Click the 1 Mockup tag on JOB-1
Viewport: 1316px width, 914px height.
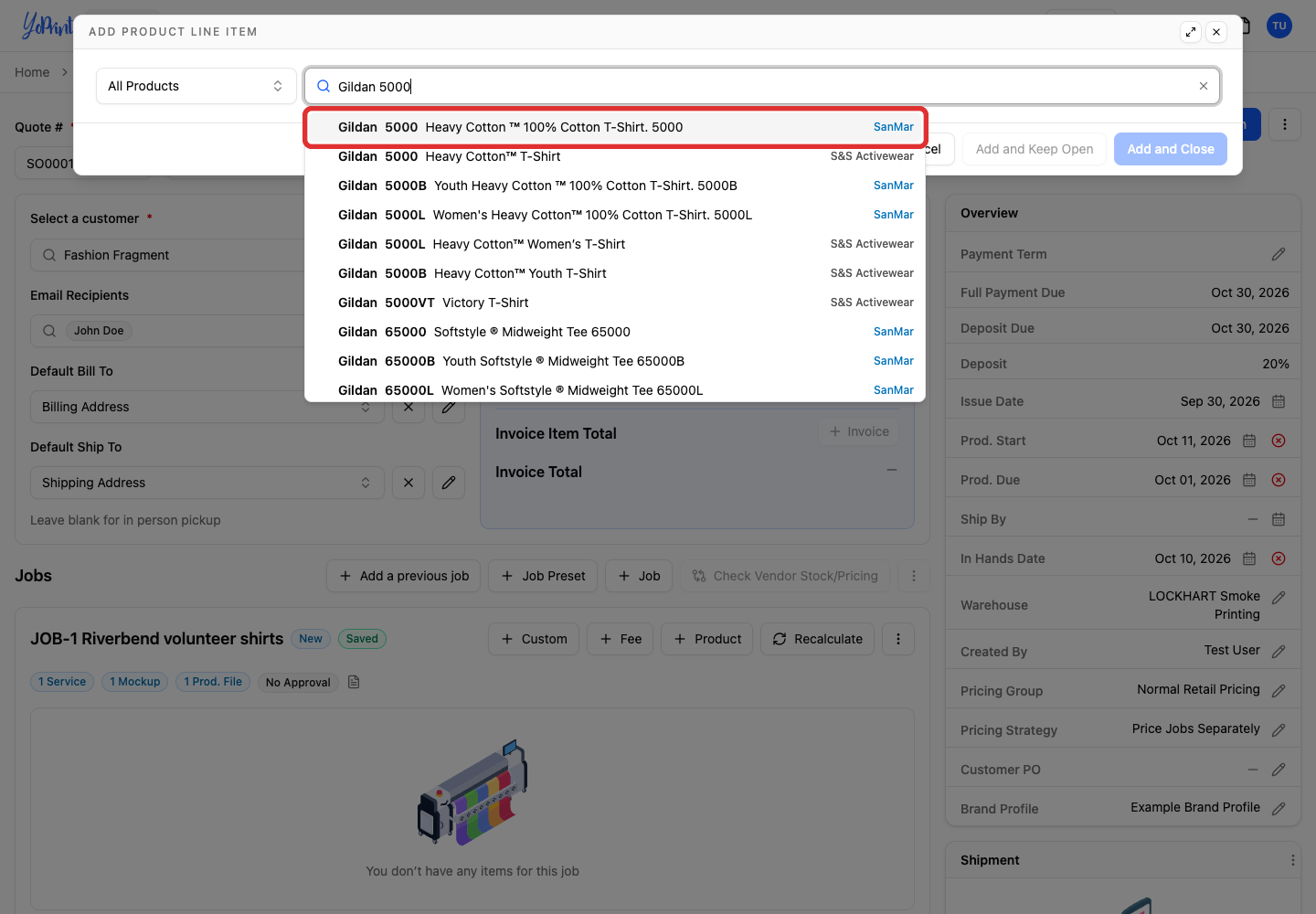[135, 682]
